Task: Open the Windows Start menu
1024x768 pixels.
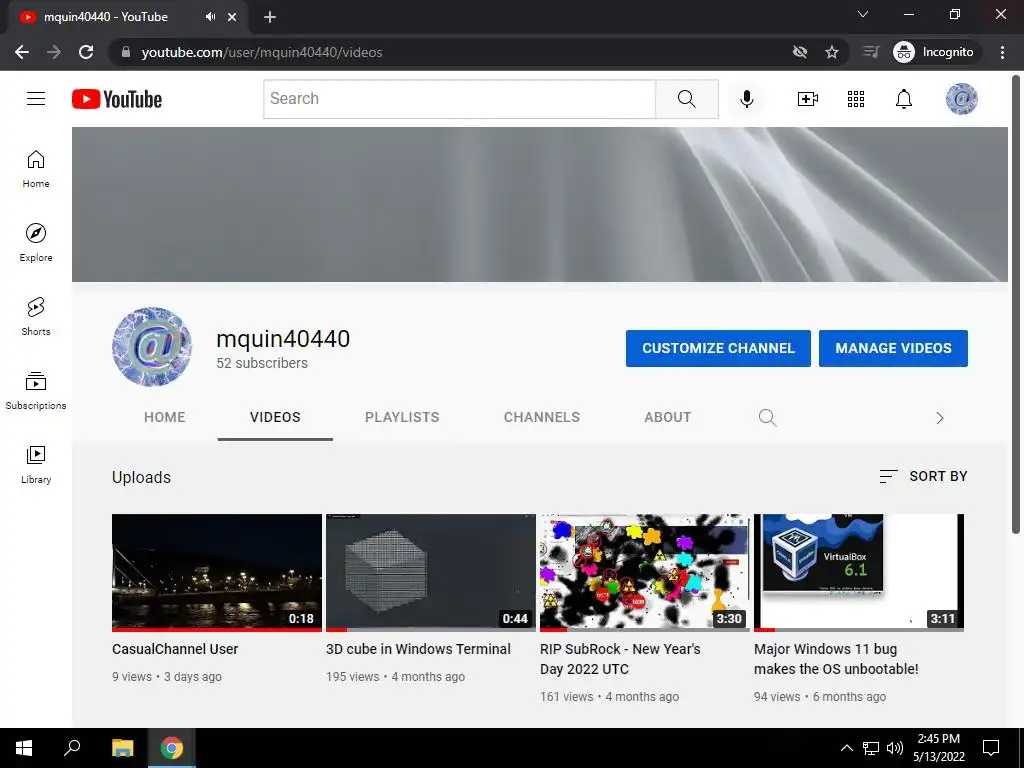Action: click(24, 748)
